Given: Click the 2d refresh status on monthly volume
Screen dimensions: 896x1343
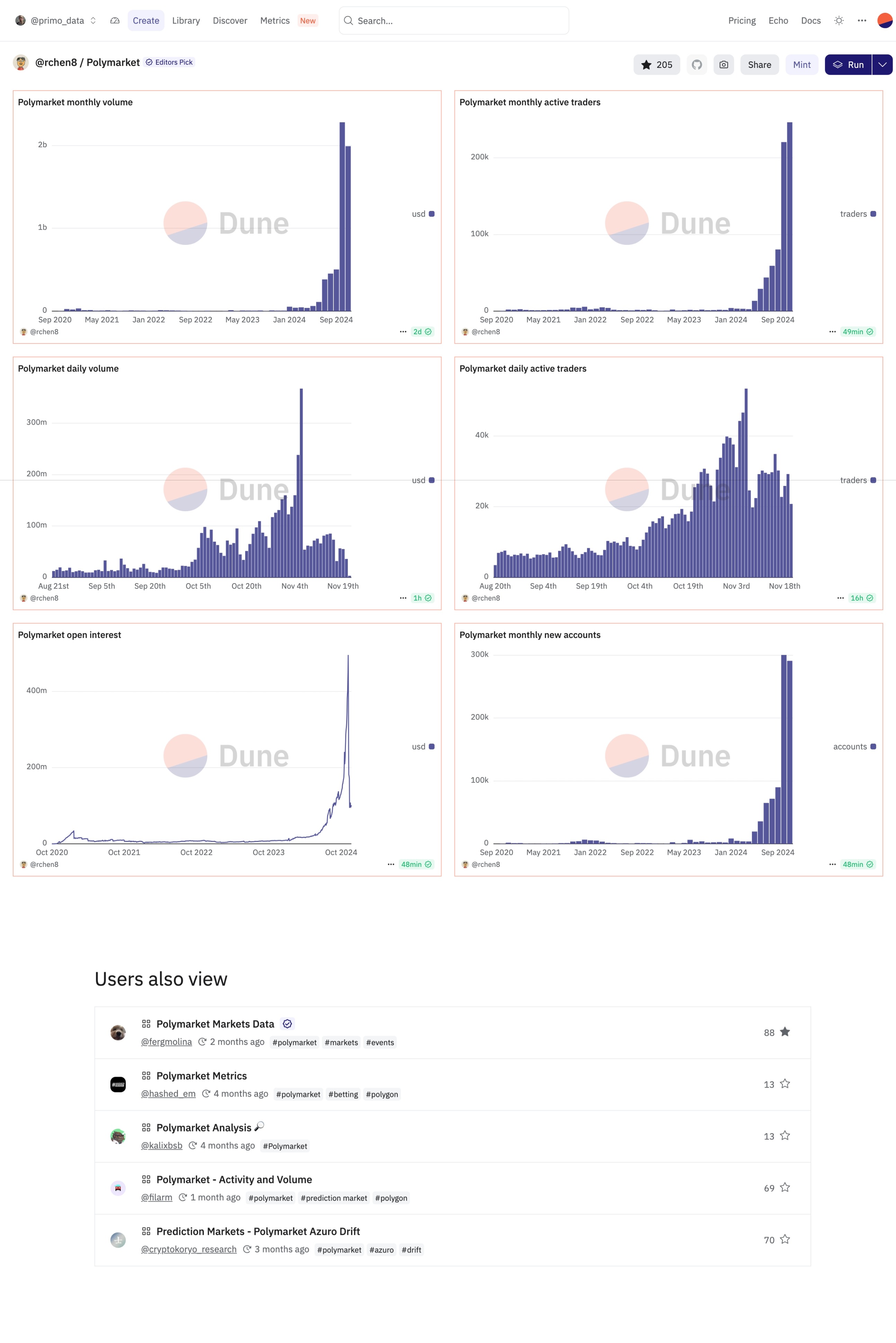Looking at the screenshot, I should tap(422, 331).
